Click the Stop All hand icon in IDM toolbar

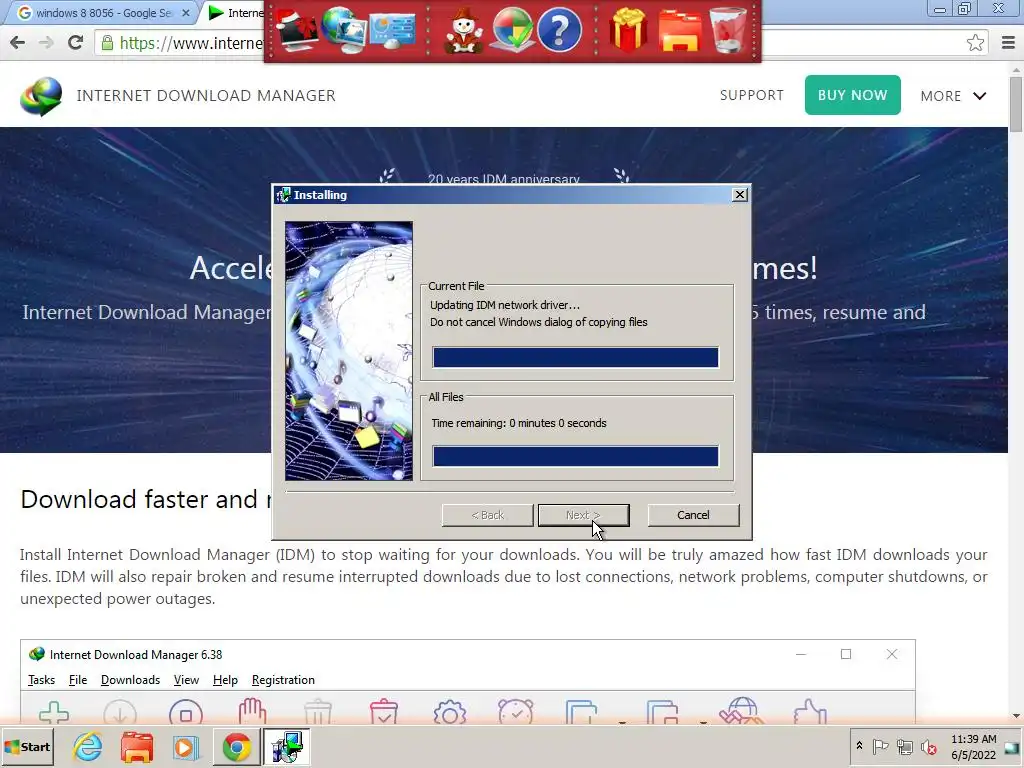[252, 712]
